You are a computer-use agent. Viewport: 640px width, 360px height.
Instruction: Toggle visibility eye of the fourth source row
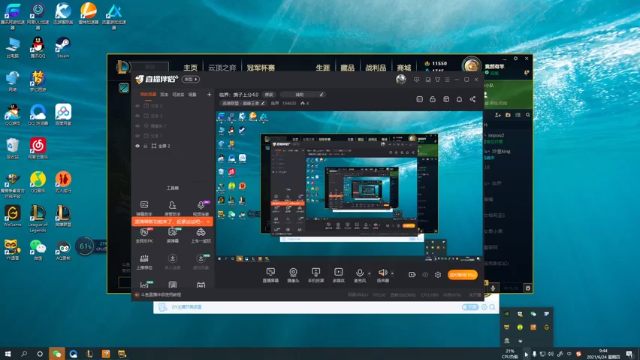(138, 136)
